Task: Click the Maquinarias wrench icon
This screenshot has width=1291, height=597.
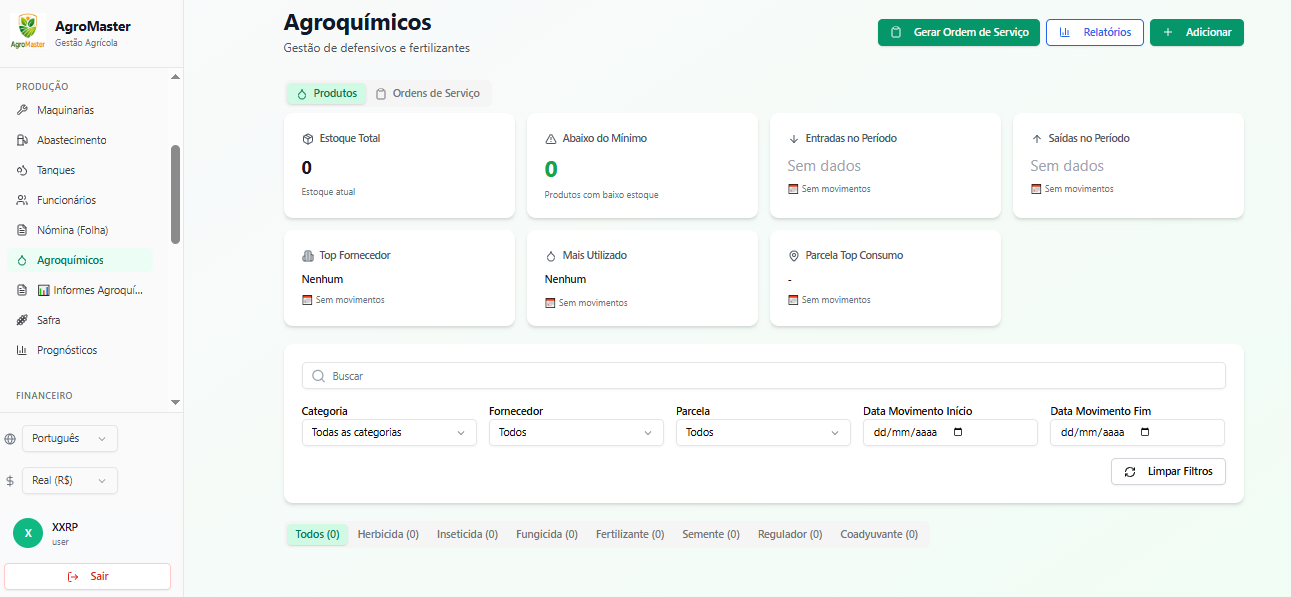Action: coord(22,110)
